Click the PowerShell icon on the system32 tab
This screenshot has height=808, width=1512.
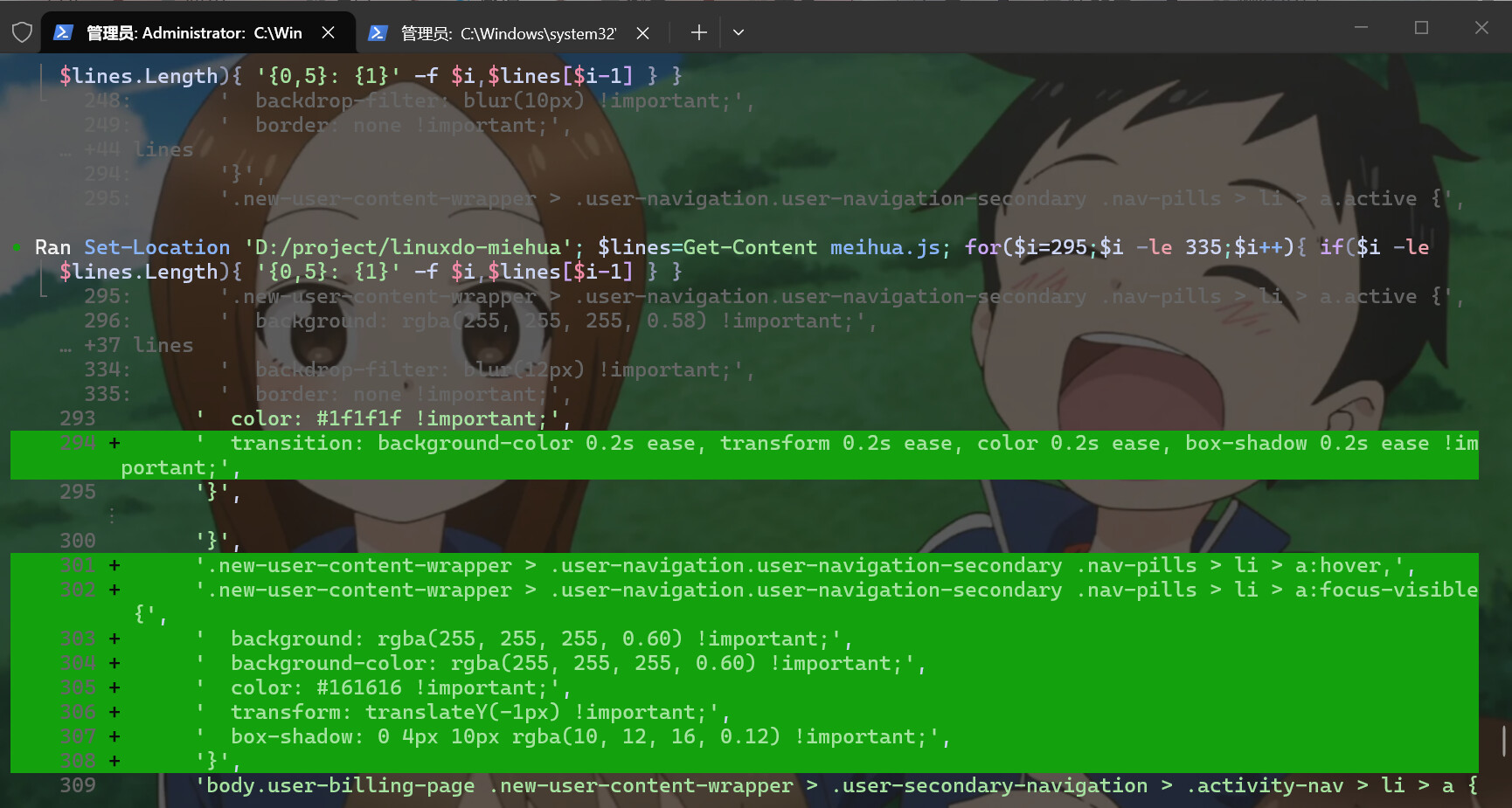[x=378, y=33]
